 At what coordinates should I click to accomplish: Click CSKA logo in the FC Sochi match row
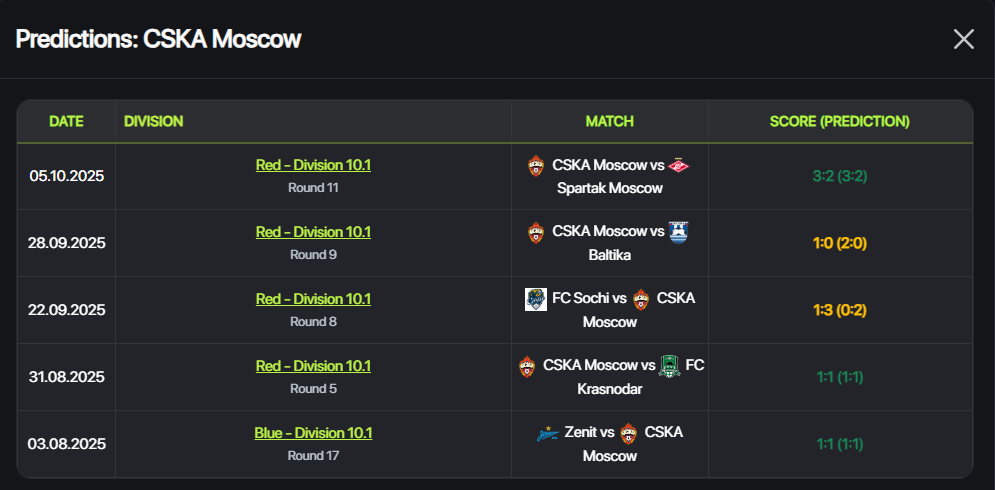tap(641, 299)
